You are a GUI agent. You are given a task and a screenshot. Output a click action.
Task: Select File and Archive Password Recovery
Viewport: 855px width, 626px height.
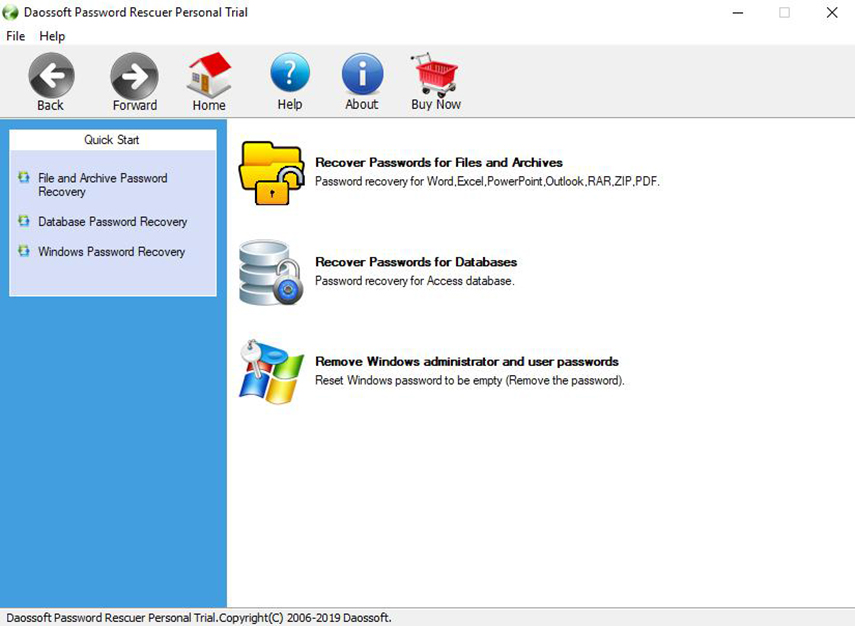[102, 184]
